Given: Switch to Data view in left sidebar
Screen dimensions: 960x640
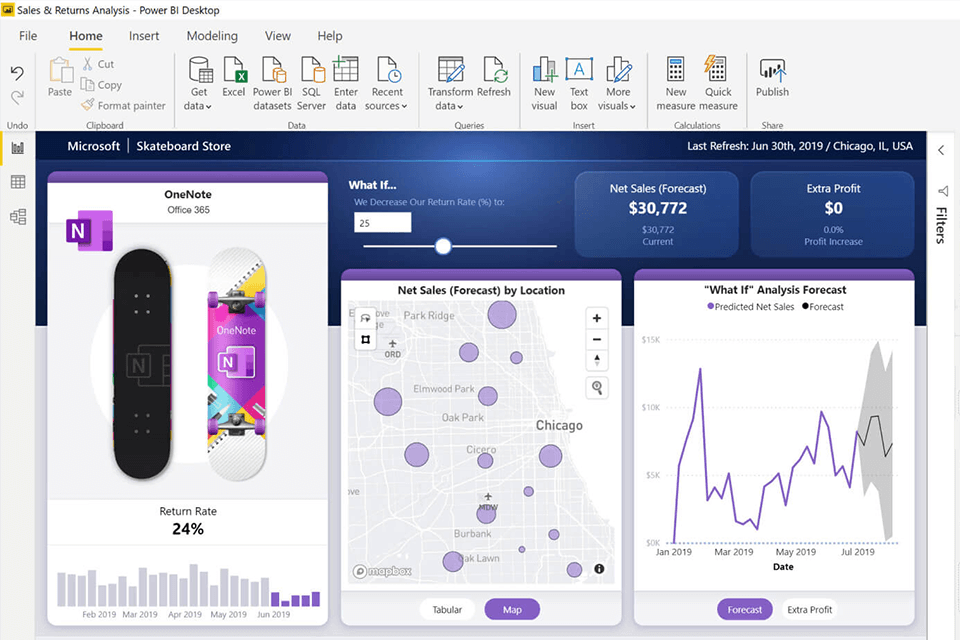Looking at the screenshot, I should click(18, 182).
